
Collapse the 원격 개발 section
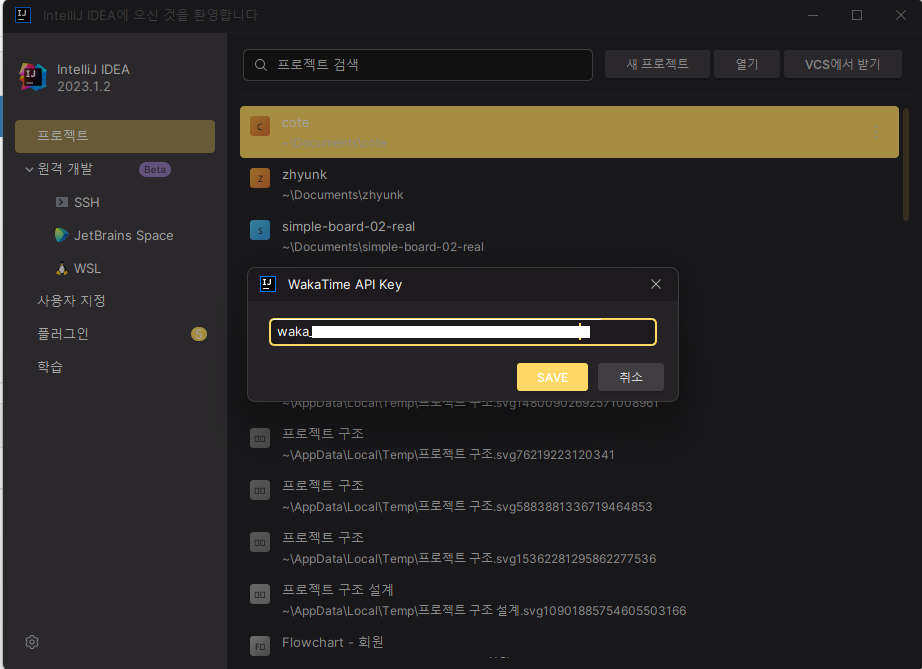(29, 169)
